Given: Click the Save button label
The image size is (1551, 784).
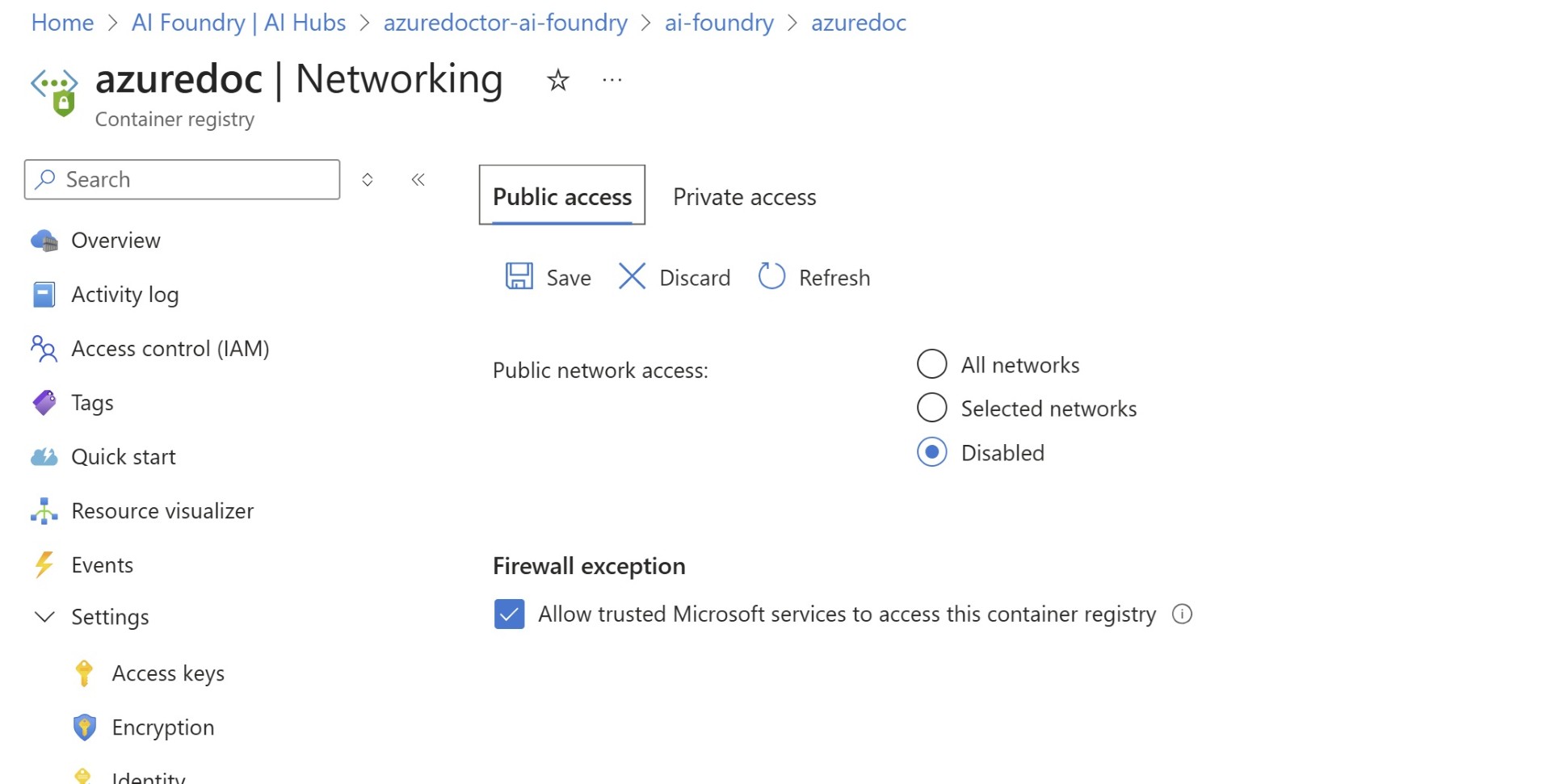Looking at the screenshot, I should pyautogui.click(x=569, y=278).
